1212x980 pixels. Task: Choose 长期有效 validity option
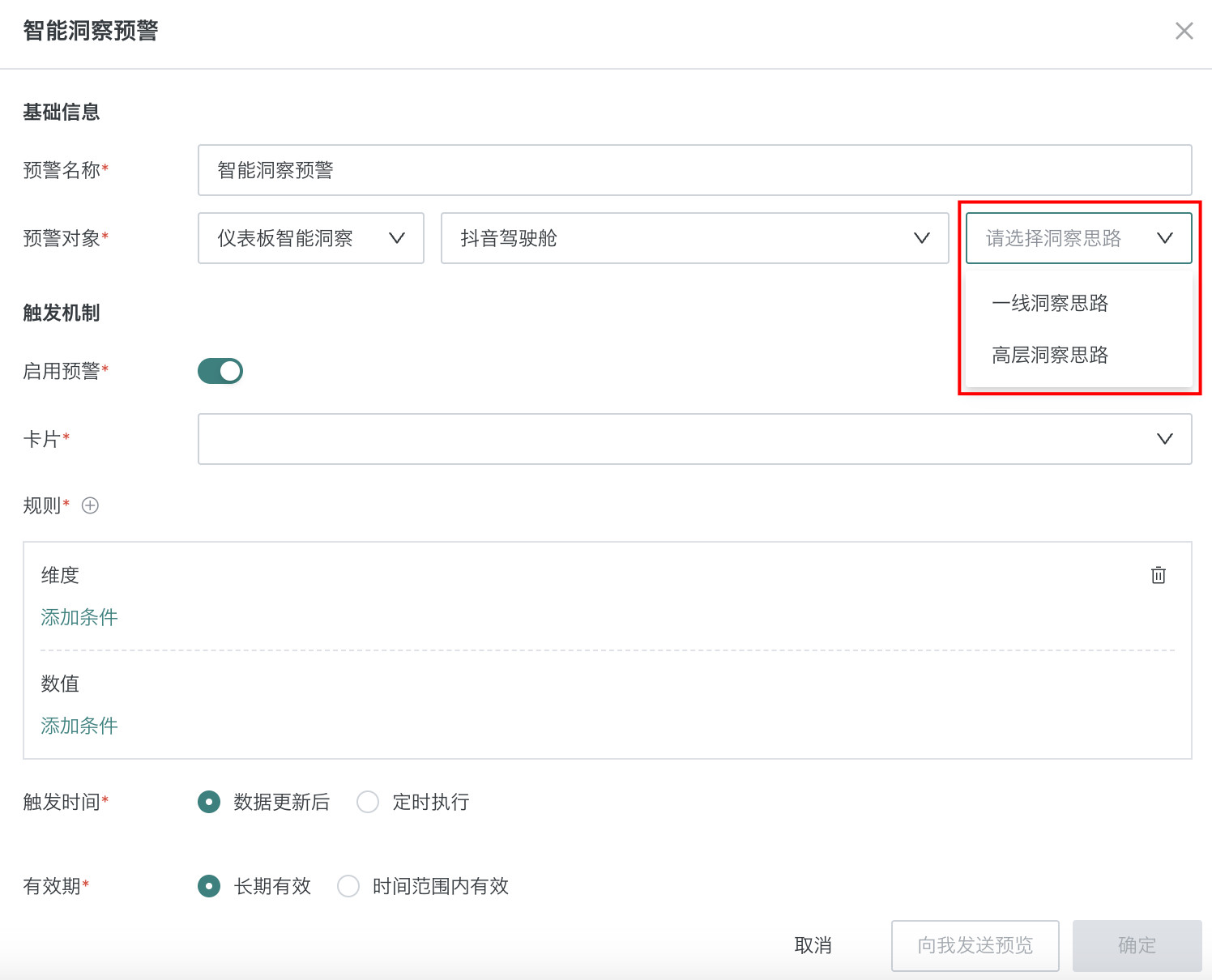click(x=209, y=886)
